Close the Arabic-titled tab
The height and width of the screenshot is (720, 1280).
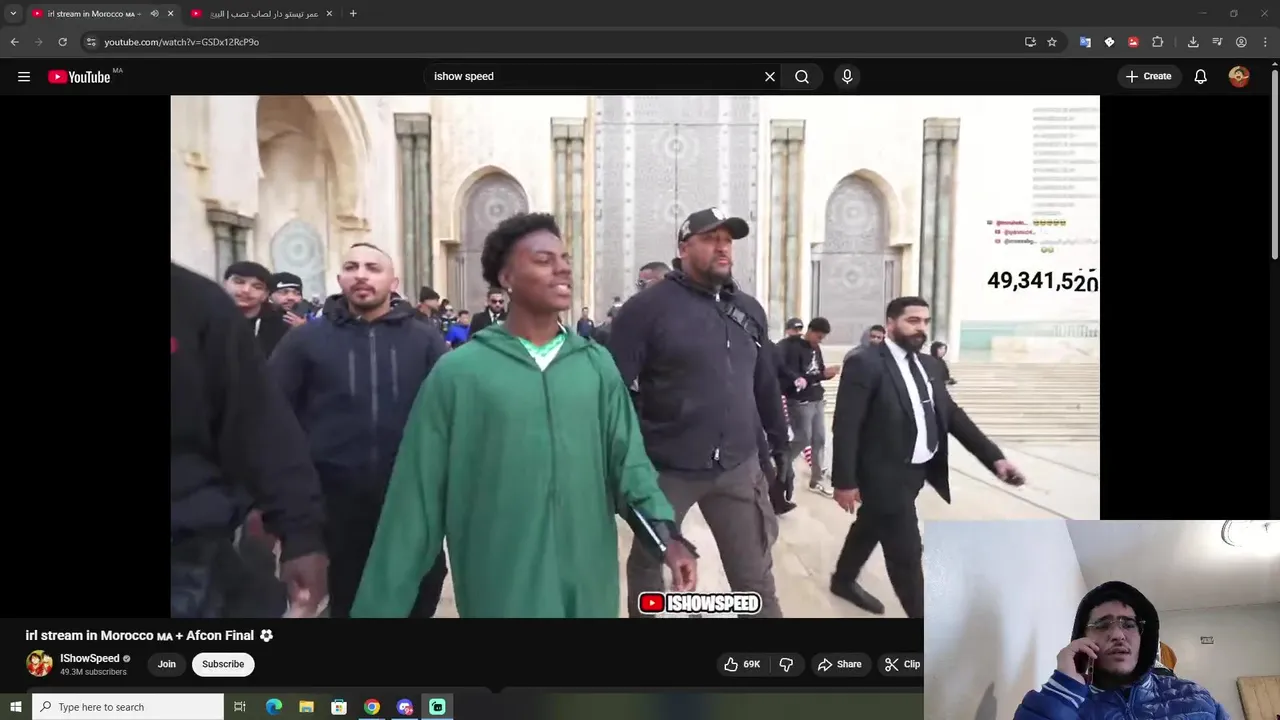[329, 14]
